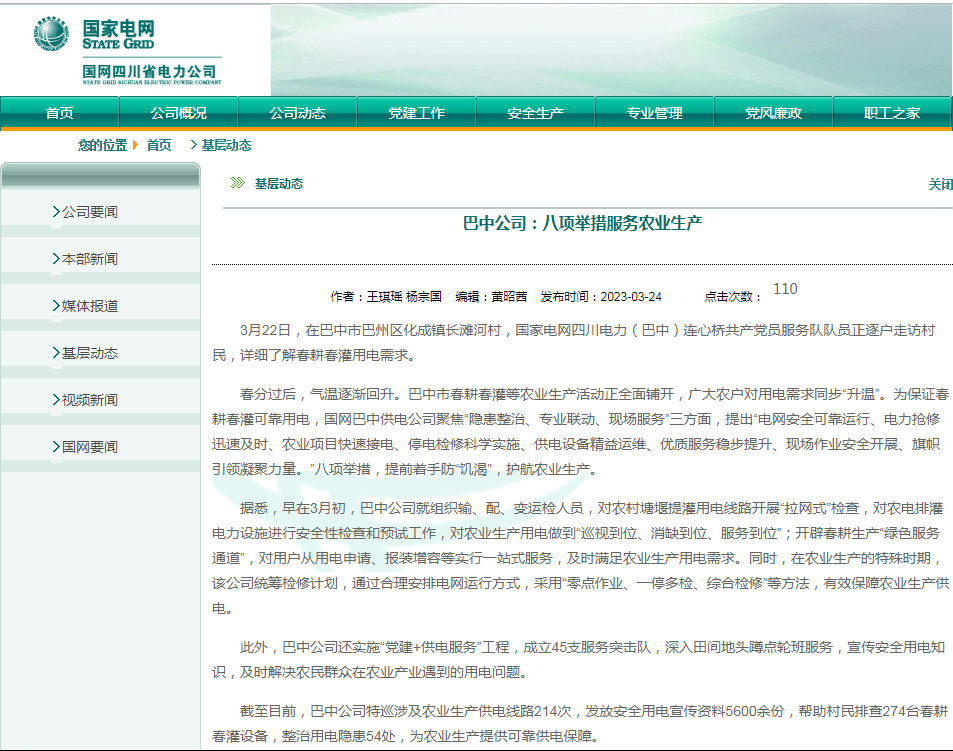Open the 职工之家 navigation tab

pos(892,113)
